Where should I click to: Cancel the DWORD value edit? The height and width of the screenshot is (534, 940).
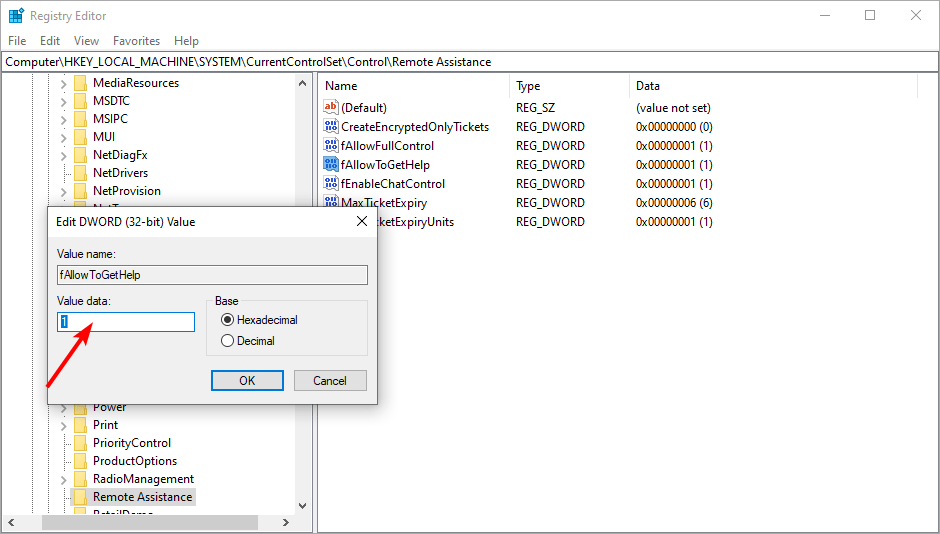(x=330, y=381)
